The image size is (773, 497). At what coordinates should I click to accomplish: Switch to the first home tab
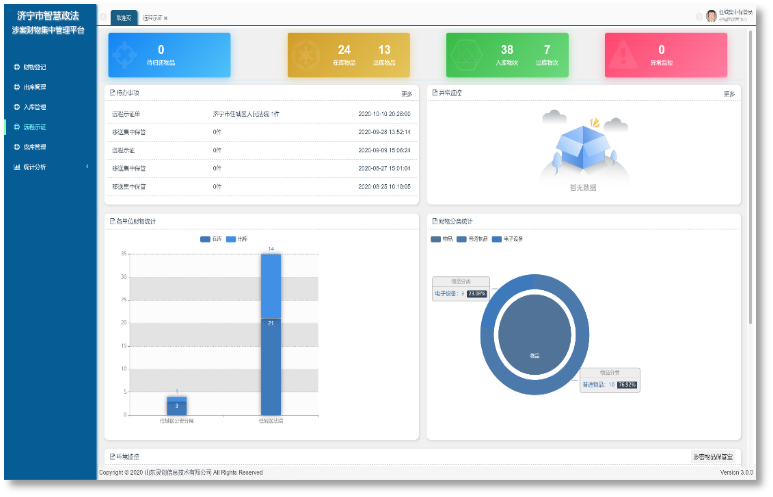pos(123,17)
